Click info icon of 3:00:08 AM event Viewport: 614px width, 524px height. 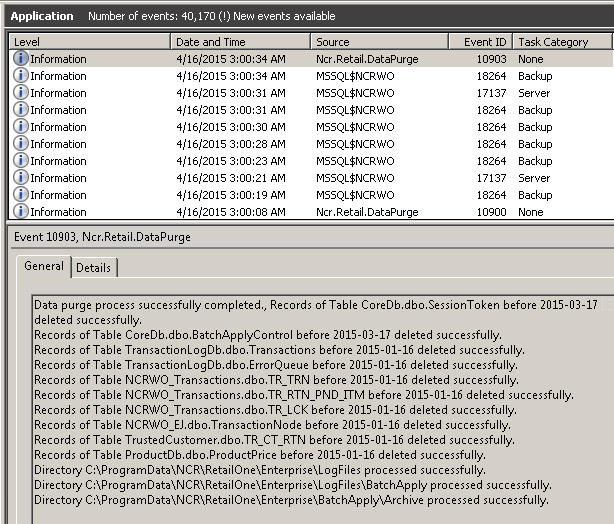(21, 211)
